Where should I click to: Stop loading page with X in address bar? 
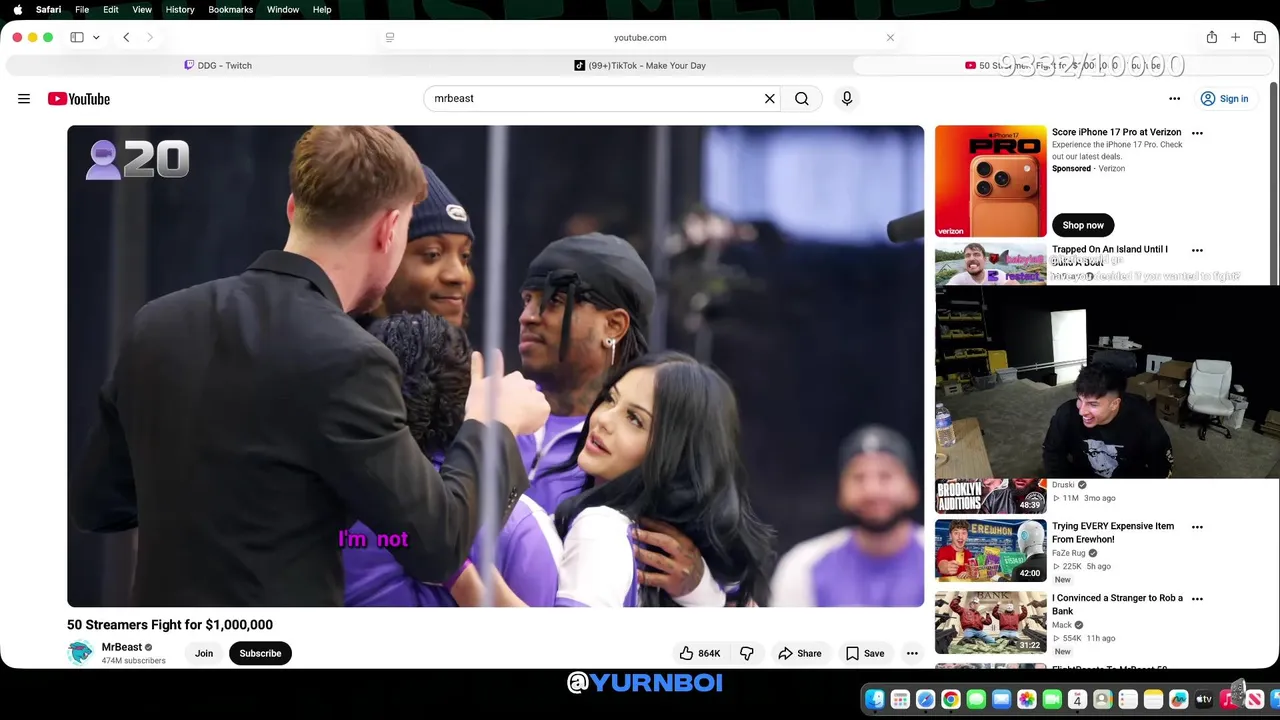[x=890, y=37]
